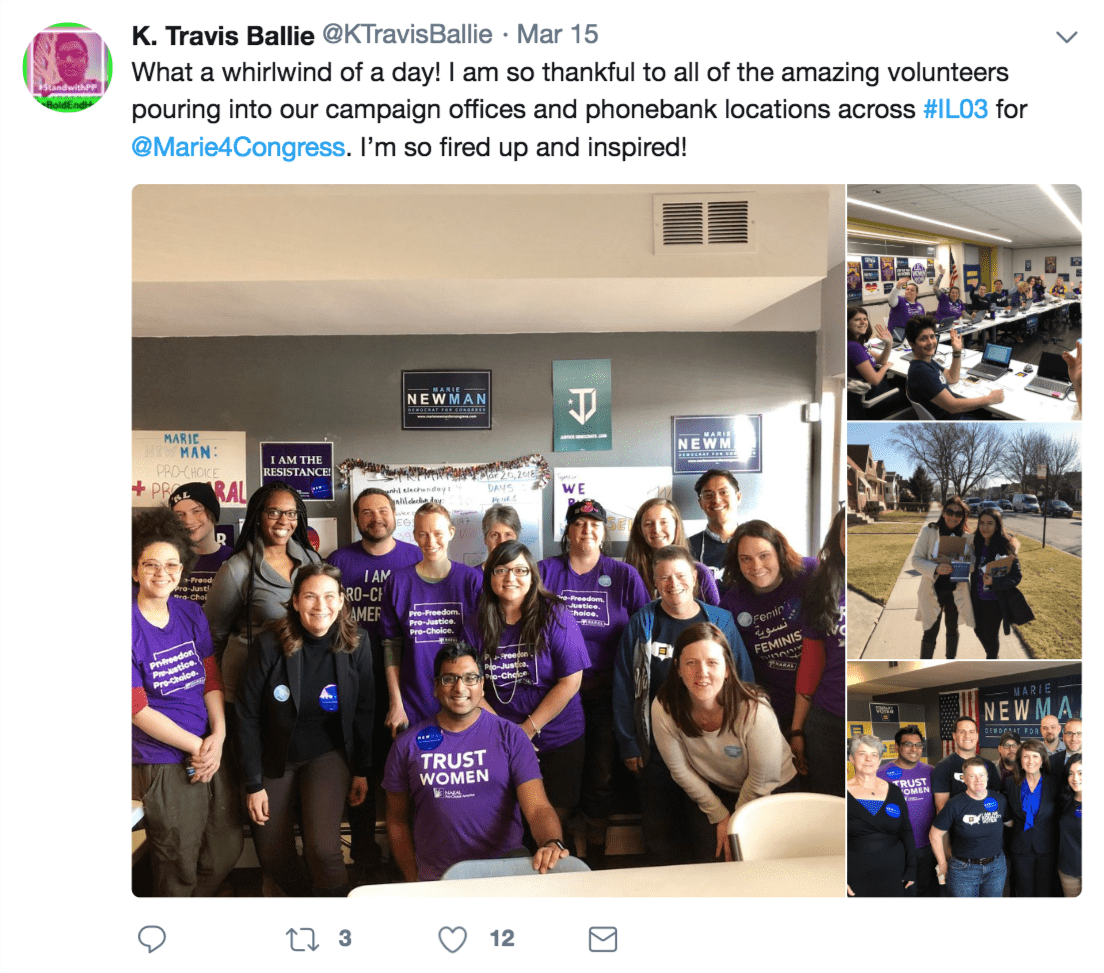Visit the @Marie4Congress mention link

click(238, 147)
